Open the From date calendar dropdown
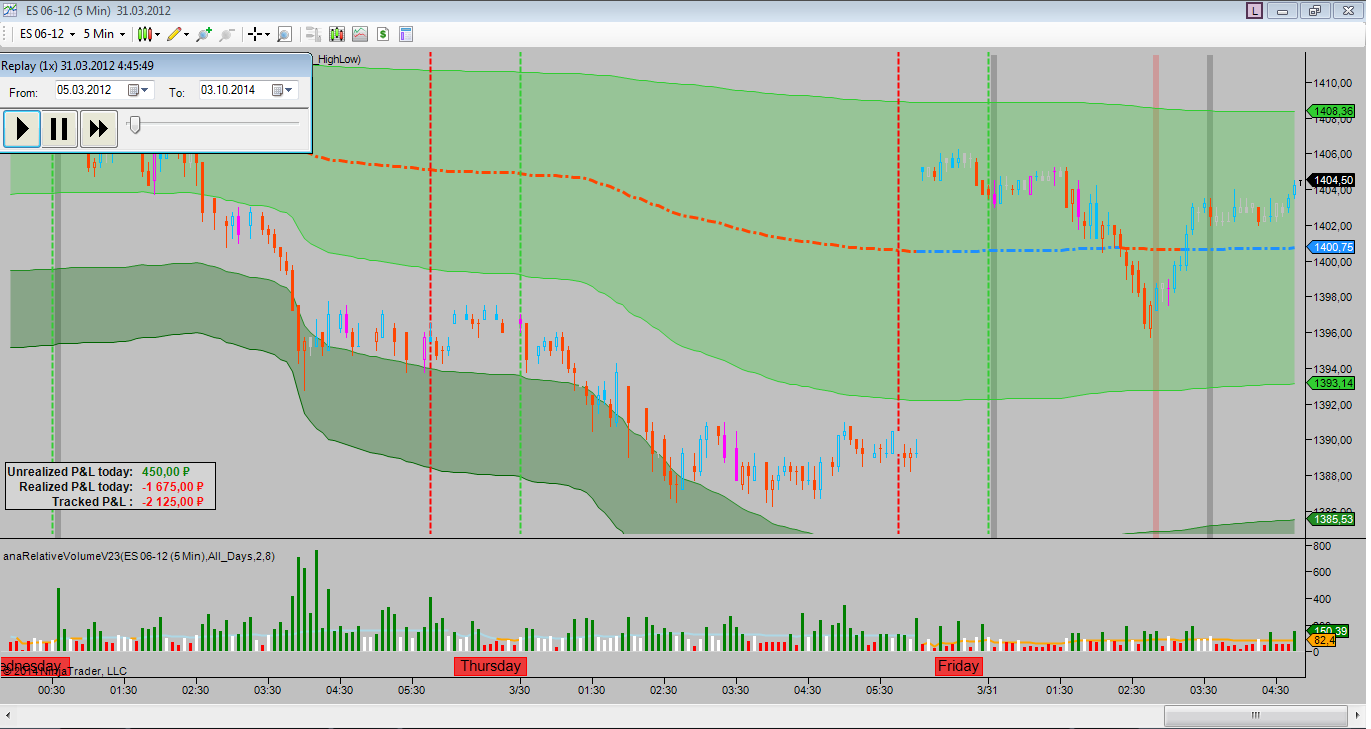Image resolution: width=1371 pixels, height=729 pixels. (140, 90)
